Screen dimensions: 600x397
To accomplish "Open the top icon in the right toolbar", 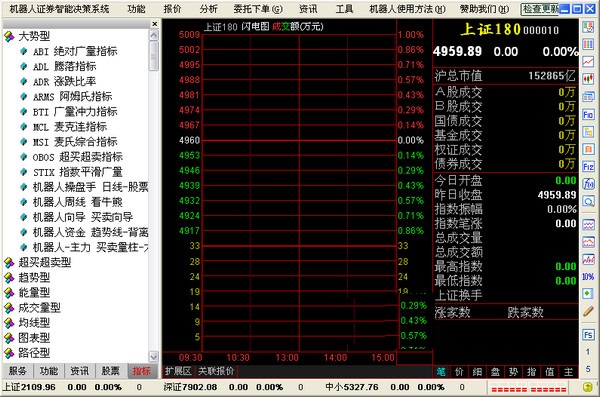I will [x=588, y=27].
